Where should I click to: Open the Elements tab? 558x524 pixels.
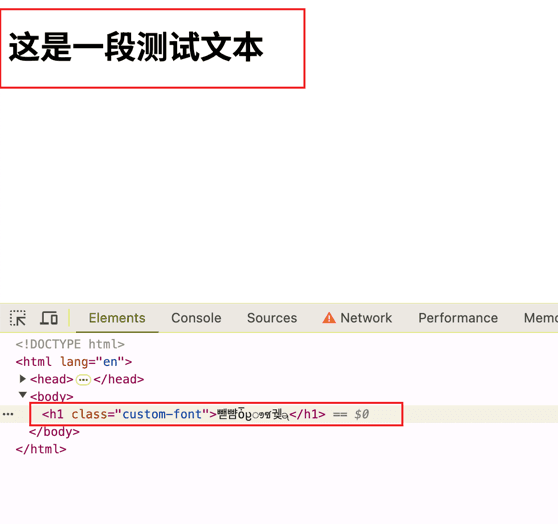coord(117,318)
